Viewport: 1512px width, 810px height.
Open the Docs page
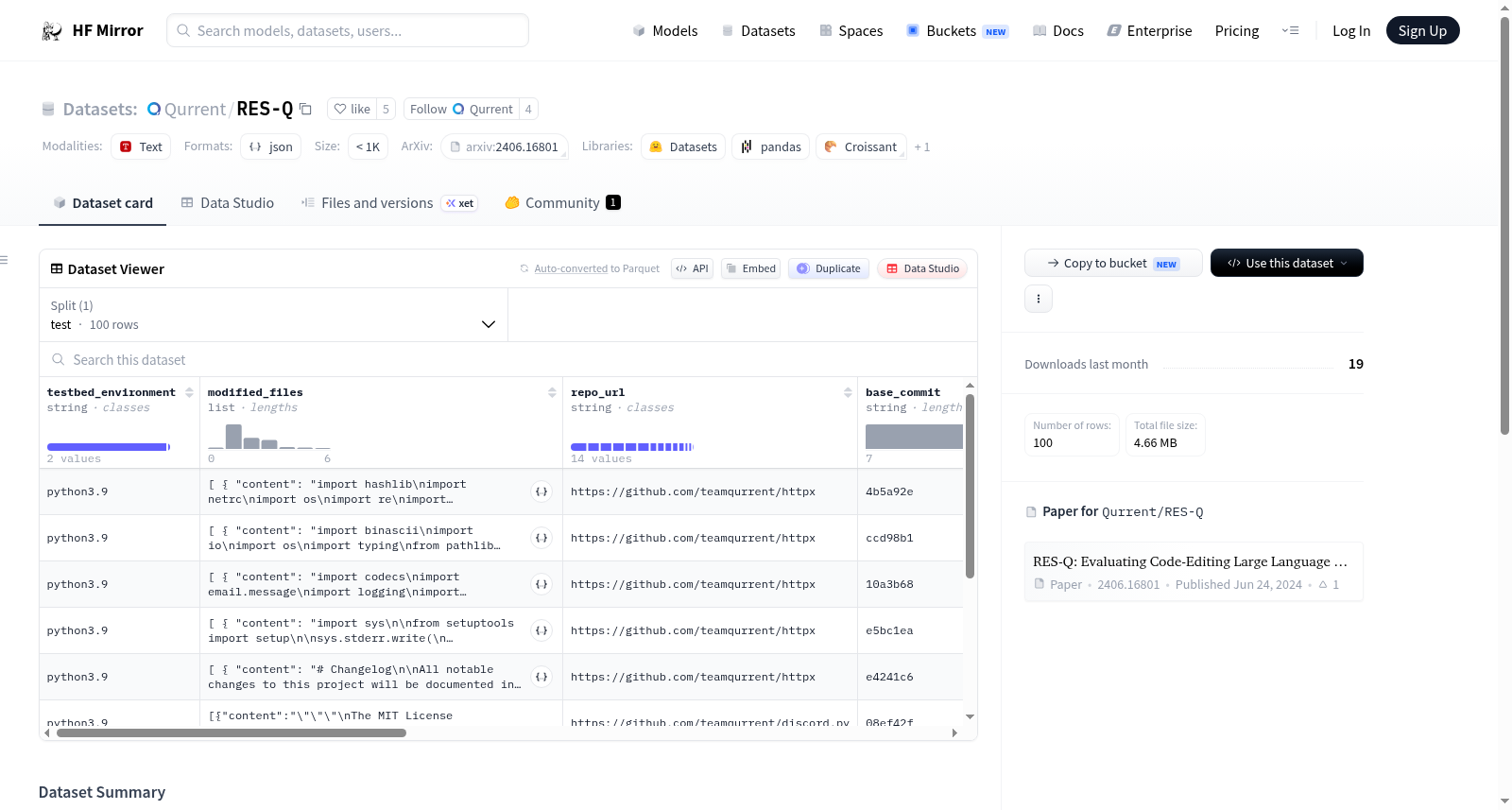[x=1058, y=31]
